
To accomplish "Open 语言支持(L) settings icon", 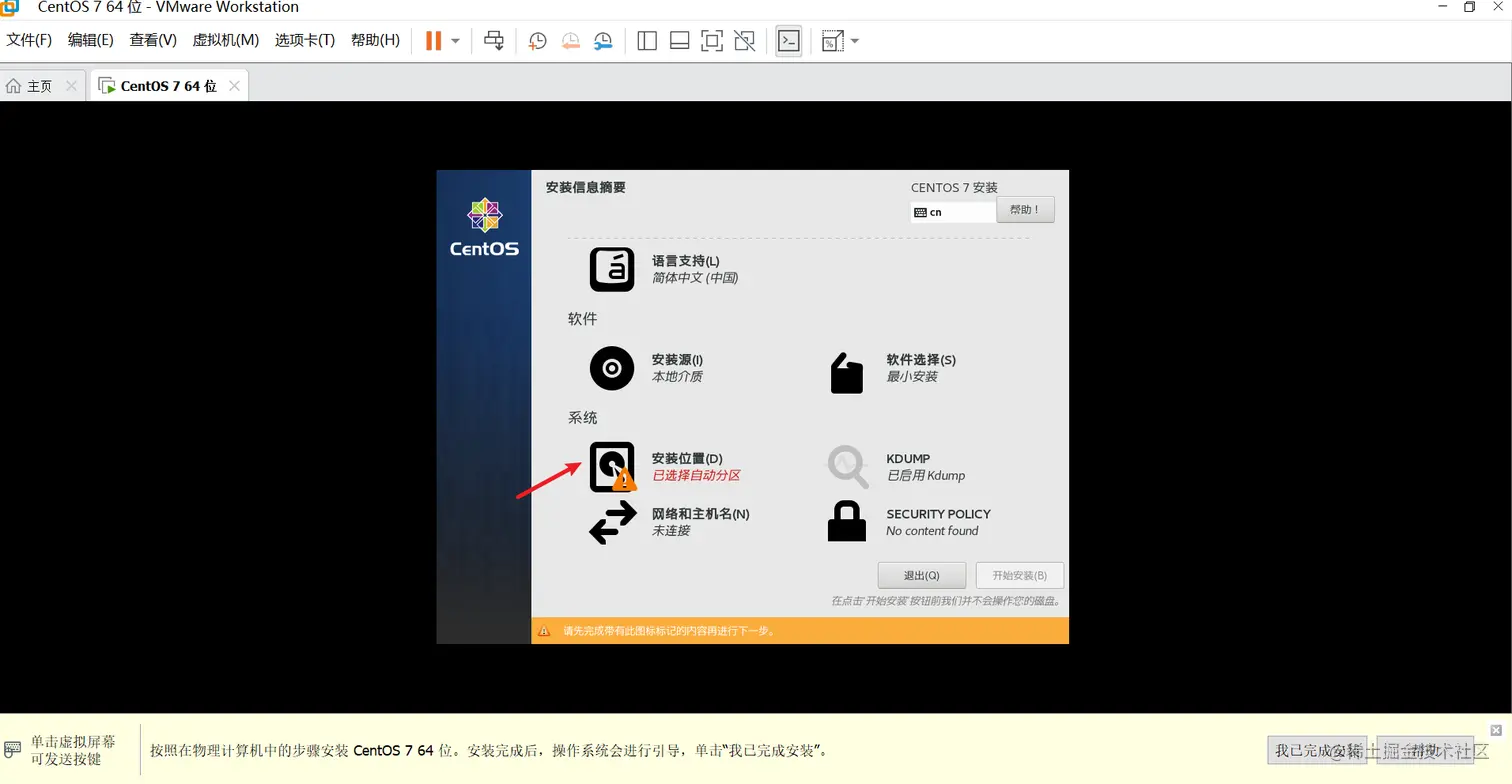I will 612,269.
